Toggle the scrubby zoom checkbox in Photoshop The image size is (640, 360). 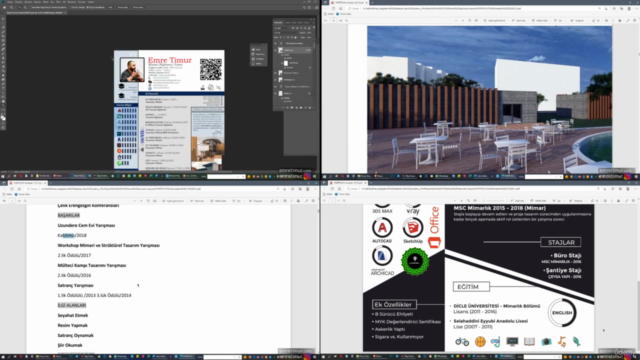[x=87, y=7]
